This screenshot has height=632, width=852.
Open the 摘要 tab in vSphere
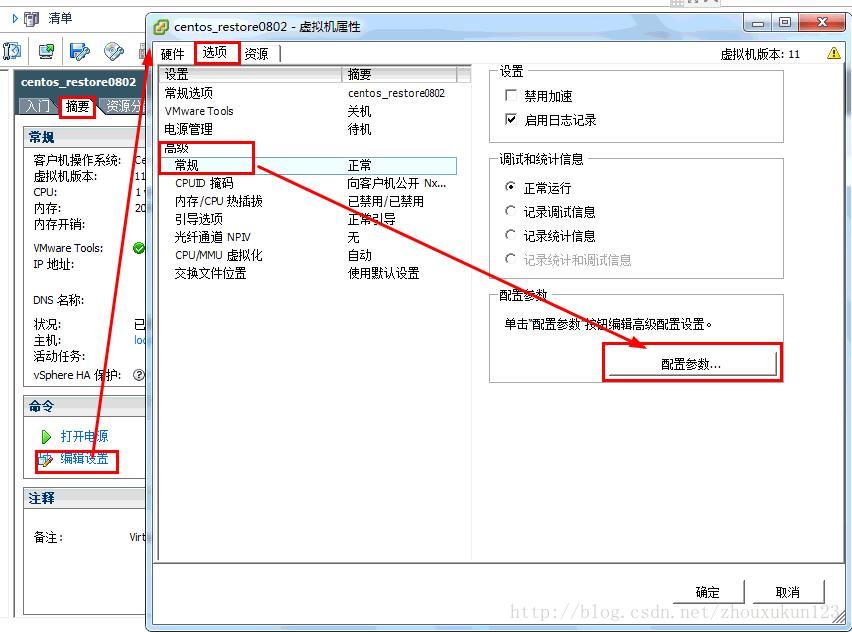(78, 107)
